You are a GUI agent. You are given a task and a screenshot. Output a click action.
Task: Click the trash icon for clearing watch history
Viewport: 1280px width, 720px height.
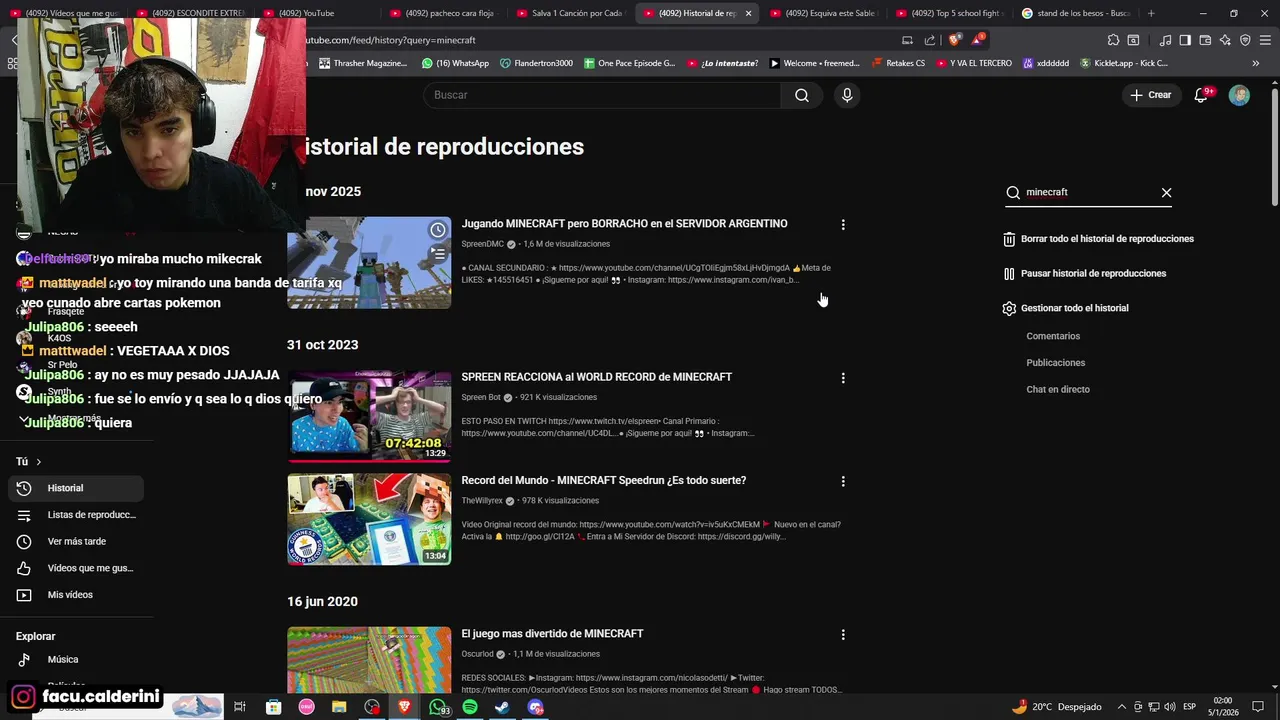click(1009, 239)
